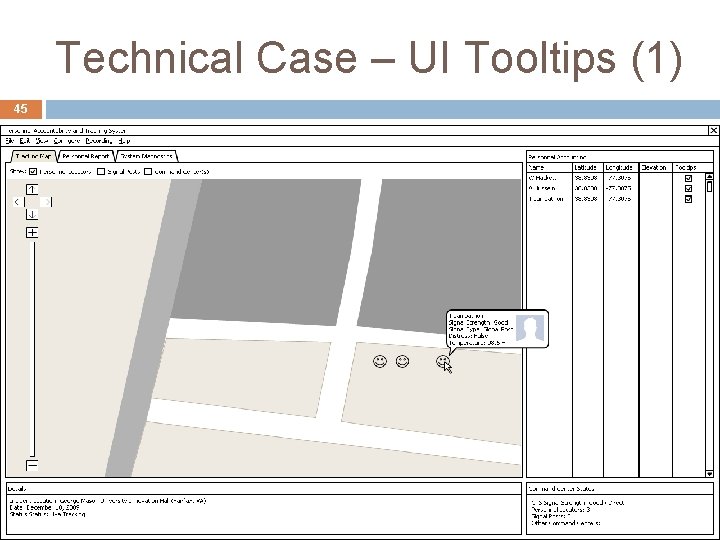Screen dimensions: 720x540
Task: Click the profile photo in the tooltip
Action: pos(530,328)
